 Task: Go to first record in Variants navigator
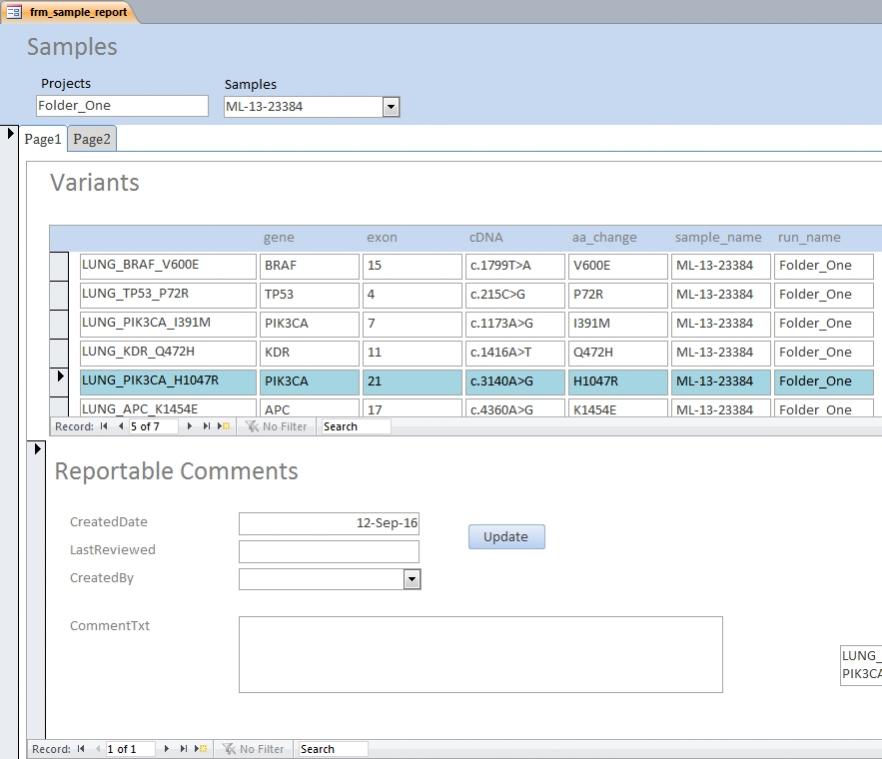coord(104,426)
